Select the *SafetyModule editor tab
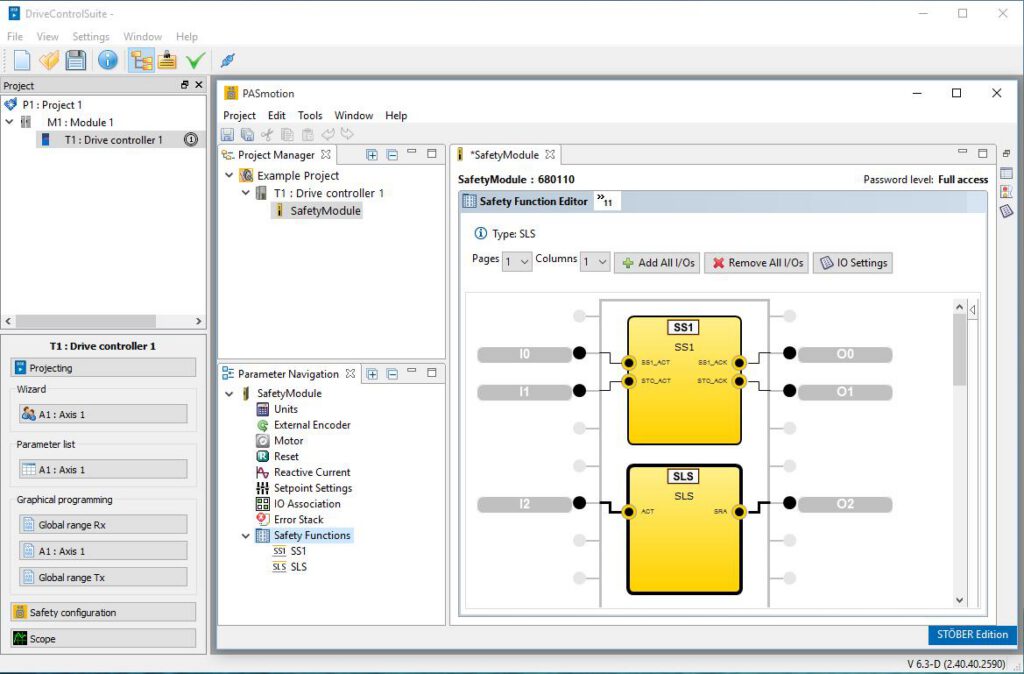This screenshot has width=1024, height=674. point(506,155)
